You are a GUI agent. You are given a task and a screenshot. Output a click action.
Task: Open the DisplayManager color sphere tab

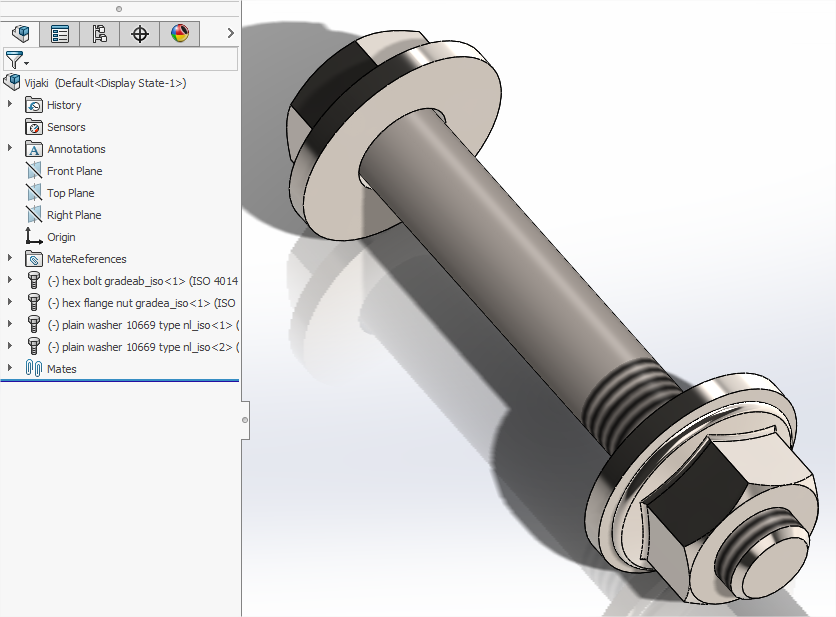click(x=180, y=34)
